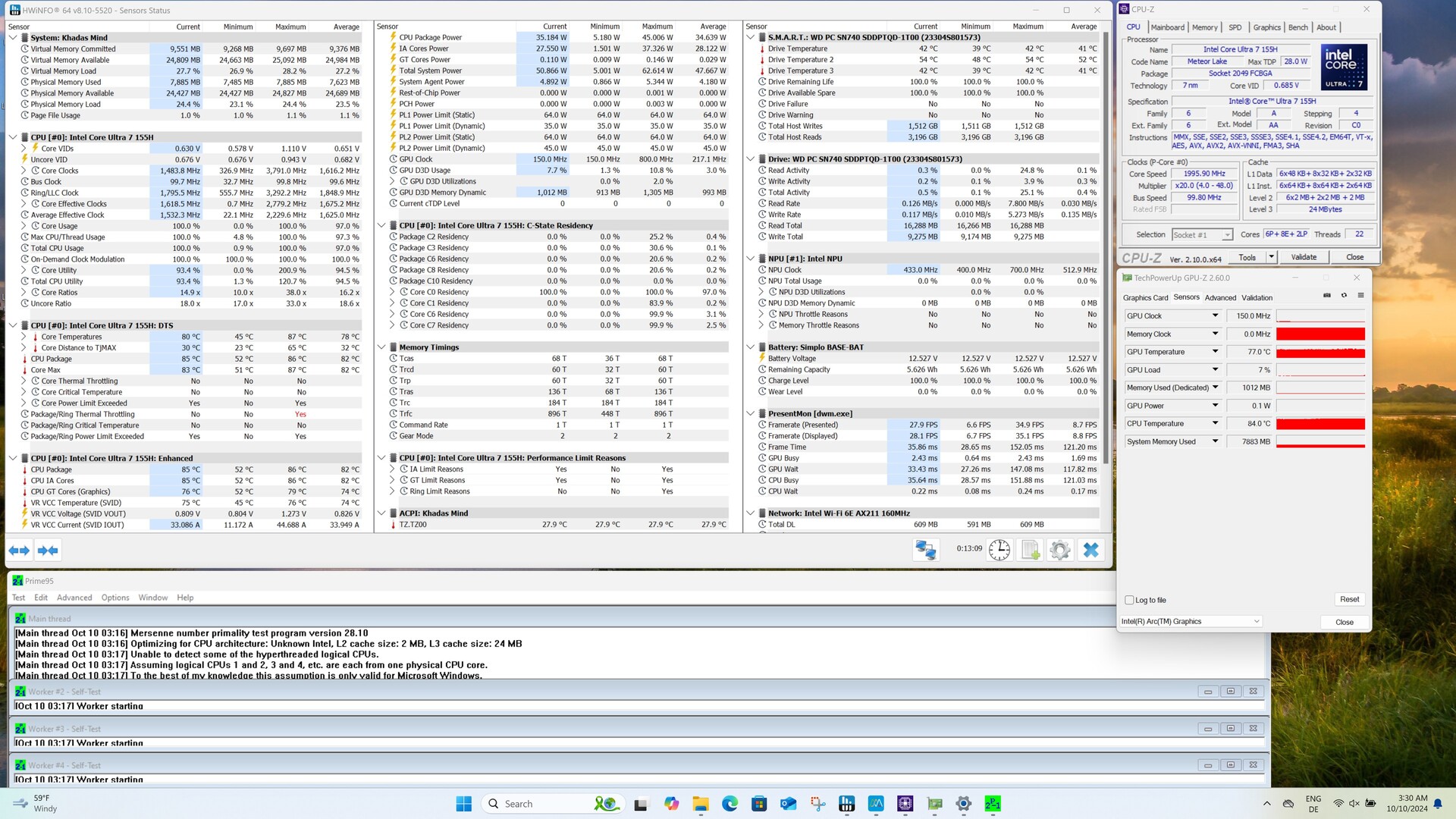
Task: Open Prime95 Advanced menu
Action: [74, 598]
